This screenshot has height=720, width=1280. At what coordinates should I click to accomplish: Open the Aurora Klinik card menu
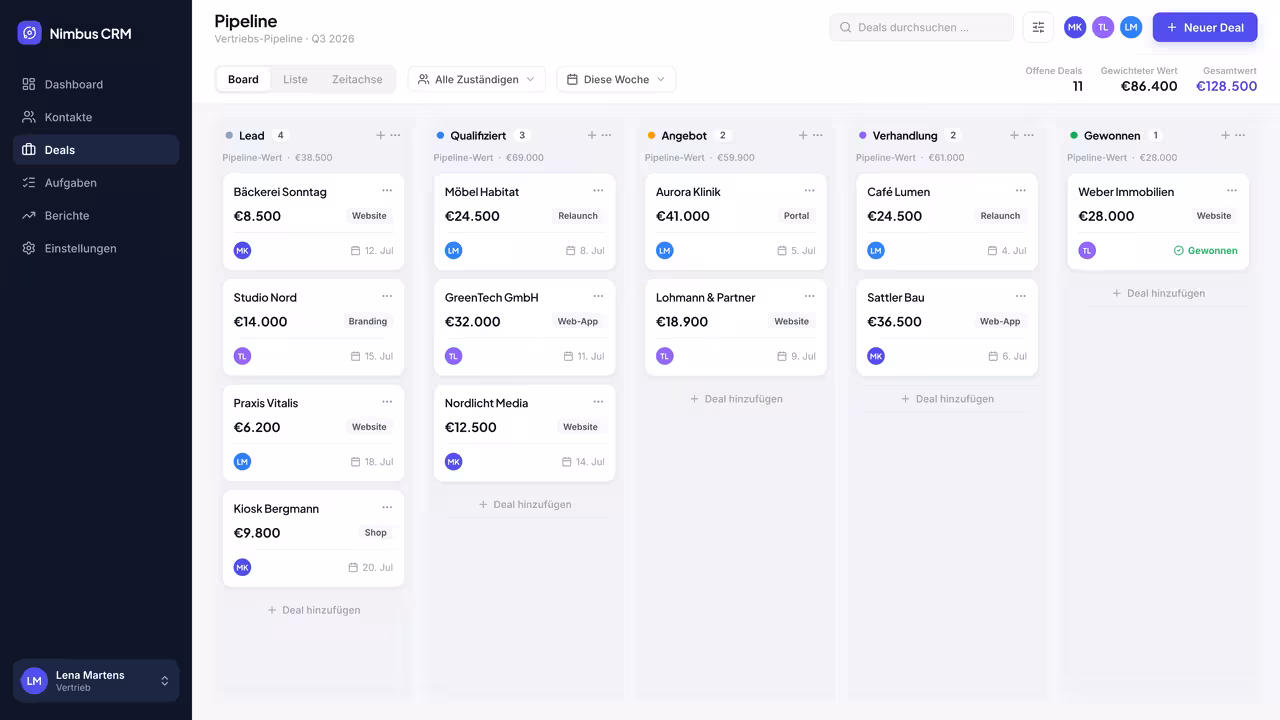[810, 190]
